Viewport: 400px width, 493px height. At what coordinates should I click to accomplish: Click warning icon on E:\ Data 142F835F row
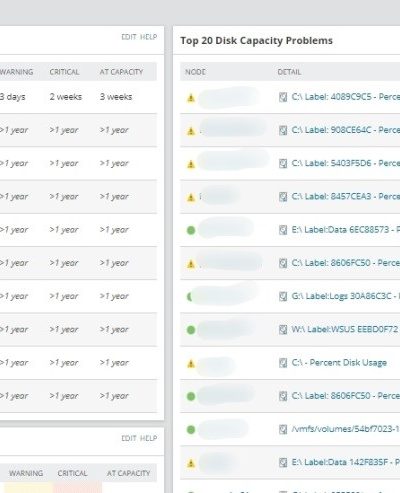[x=191, y=463]
